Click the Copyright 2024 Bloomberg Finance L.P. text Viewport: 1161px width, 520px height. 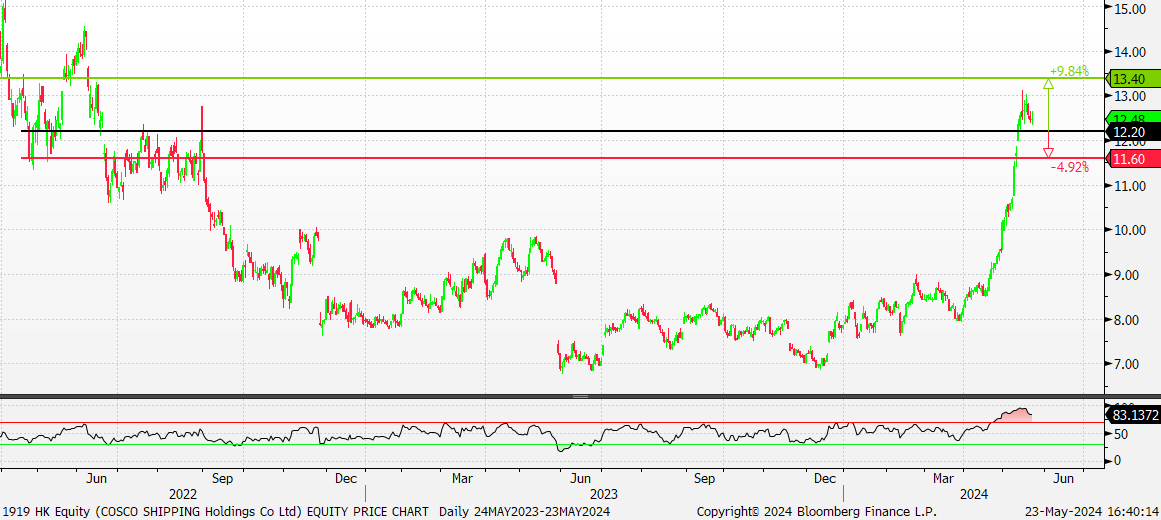(817, 512)
